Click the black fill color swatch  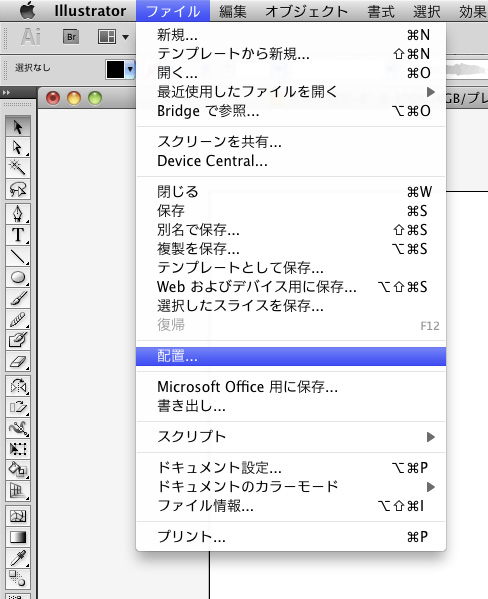115,70
